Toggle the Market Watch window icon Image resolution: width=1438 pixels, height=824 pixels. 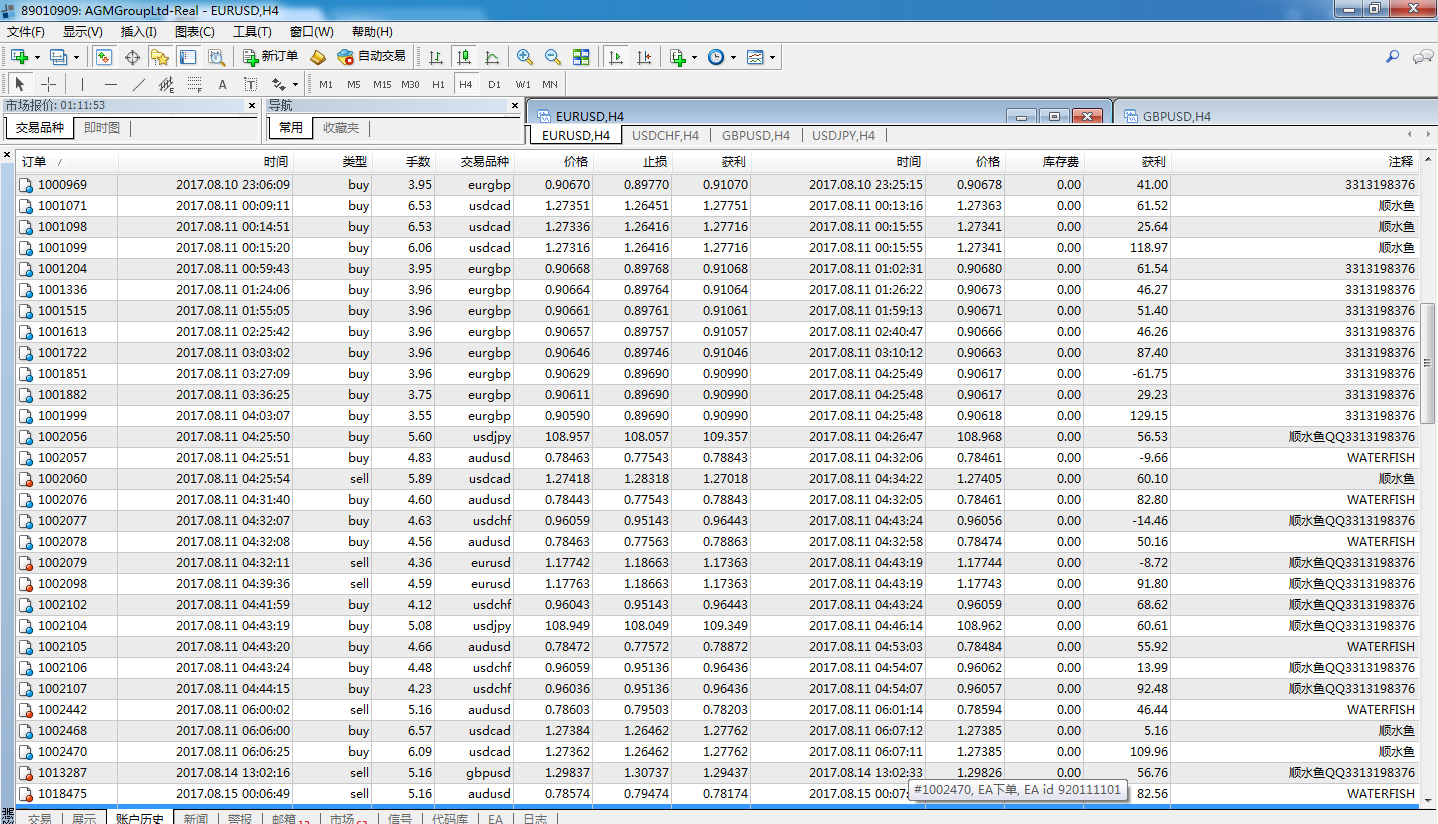[103, 57]
